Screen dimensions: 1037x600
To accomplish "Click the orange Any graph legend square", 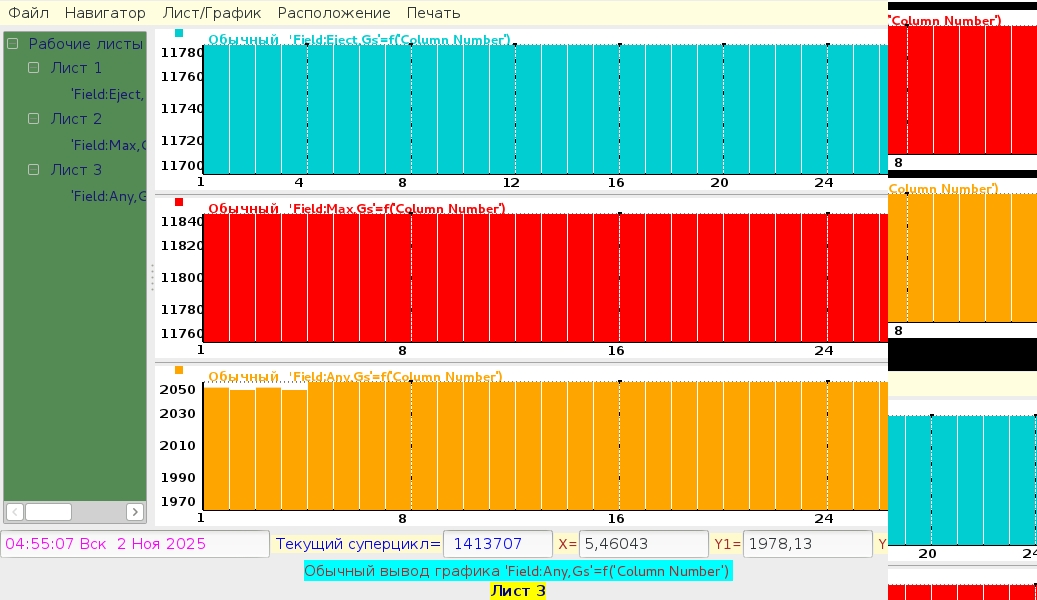I will pos(179,370).
